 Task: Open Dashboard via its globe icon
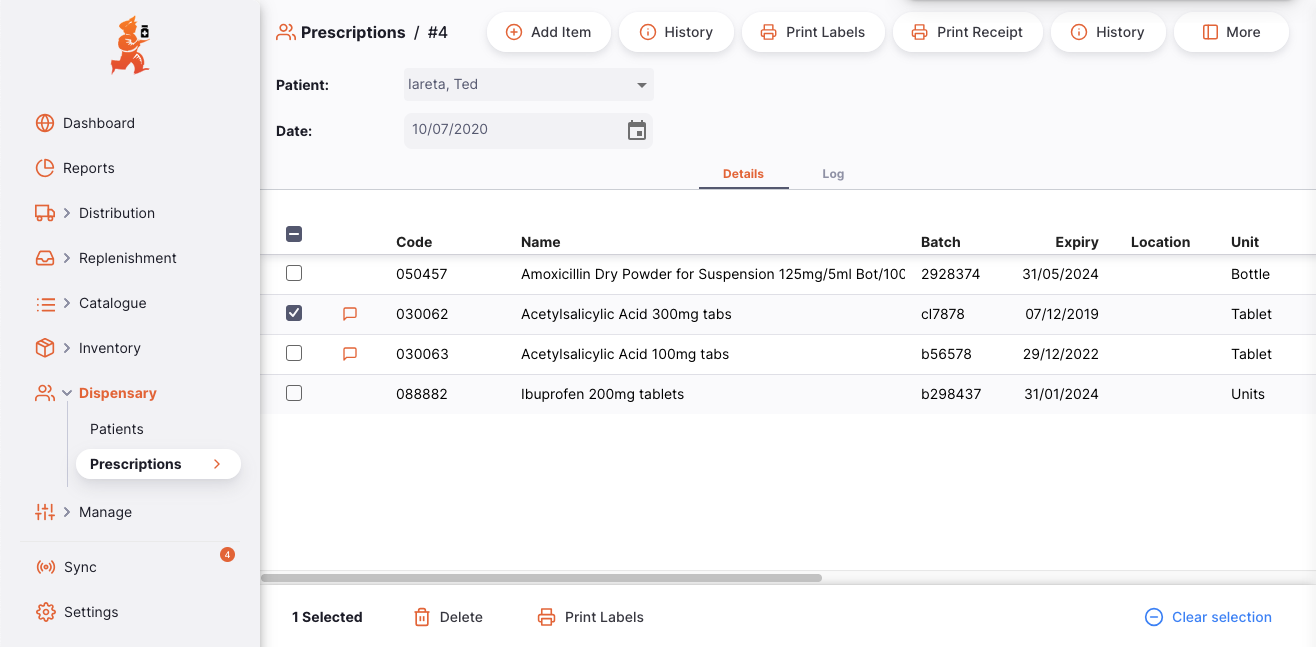point(45,123)
